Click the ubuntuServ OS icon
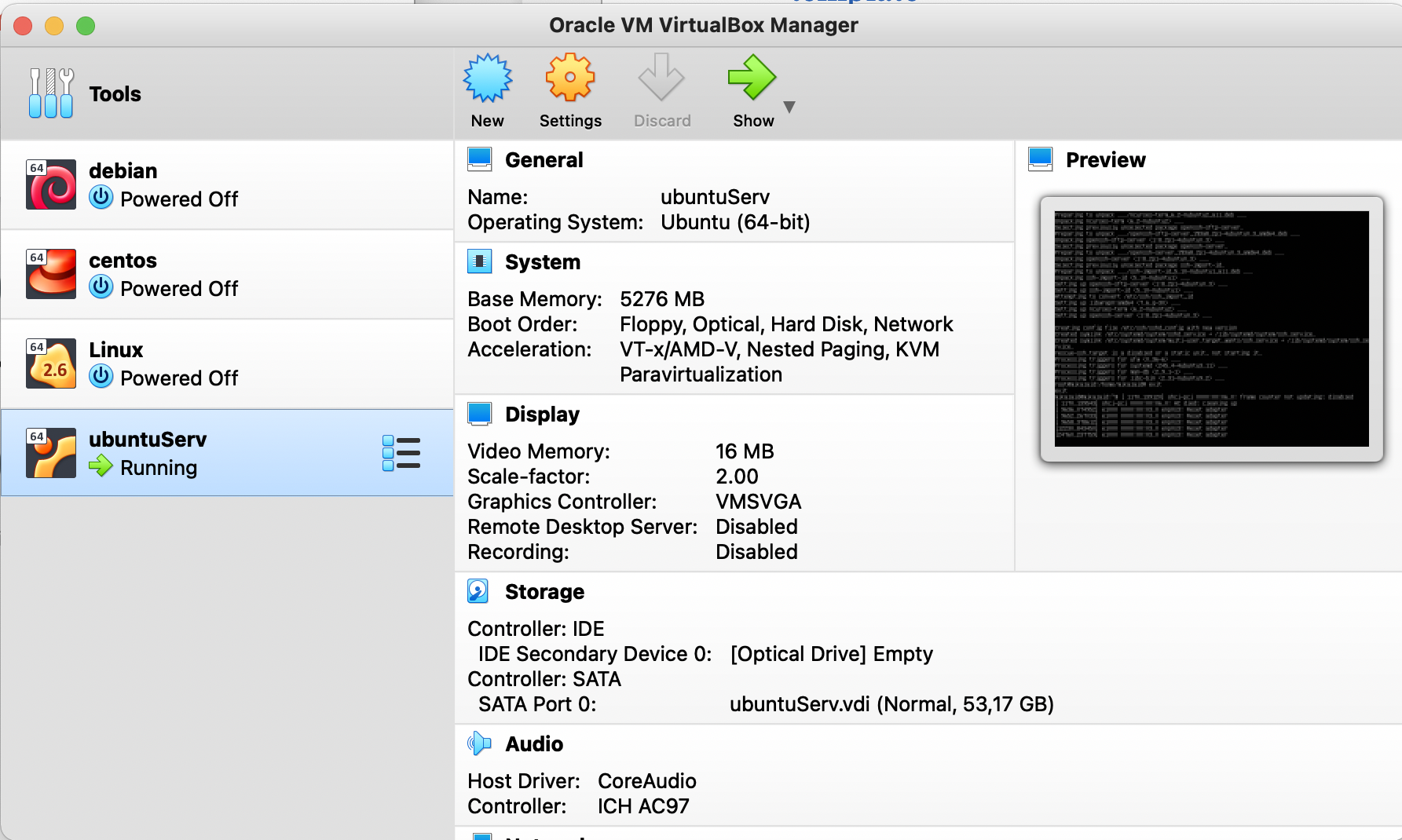Screen dimensions: 1402x840 51,453
